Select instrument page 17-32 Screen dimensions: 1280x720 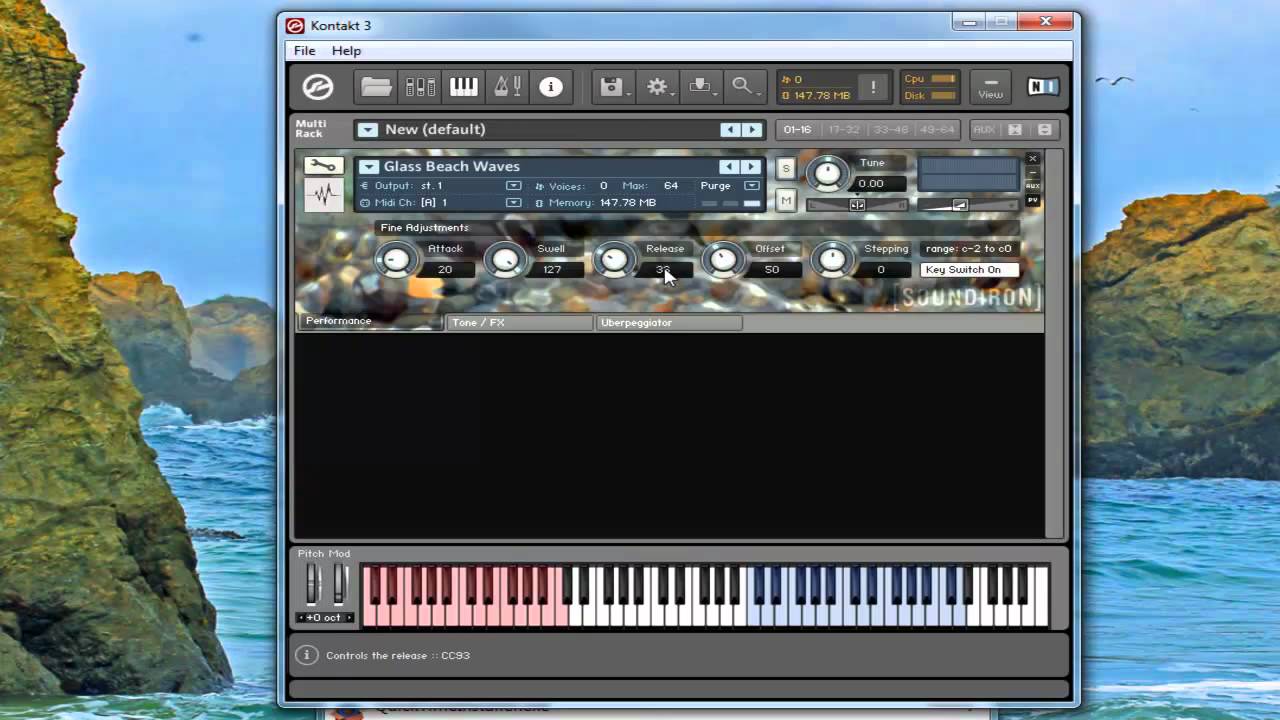(843, 129)
